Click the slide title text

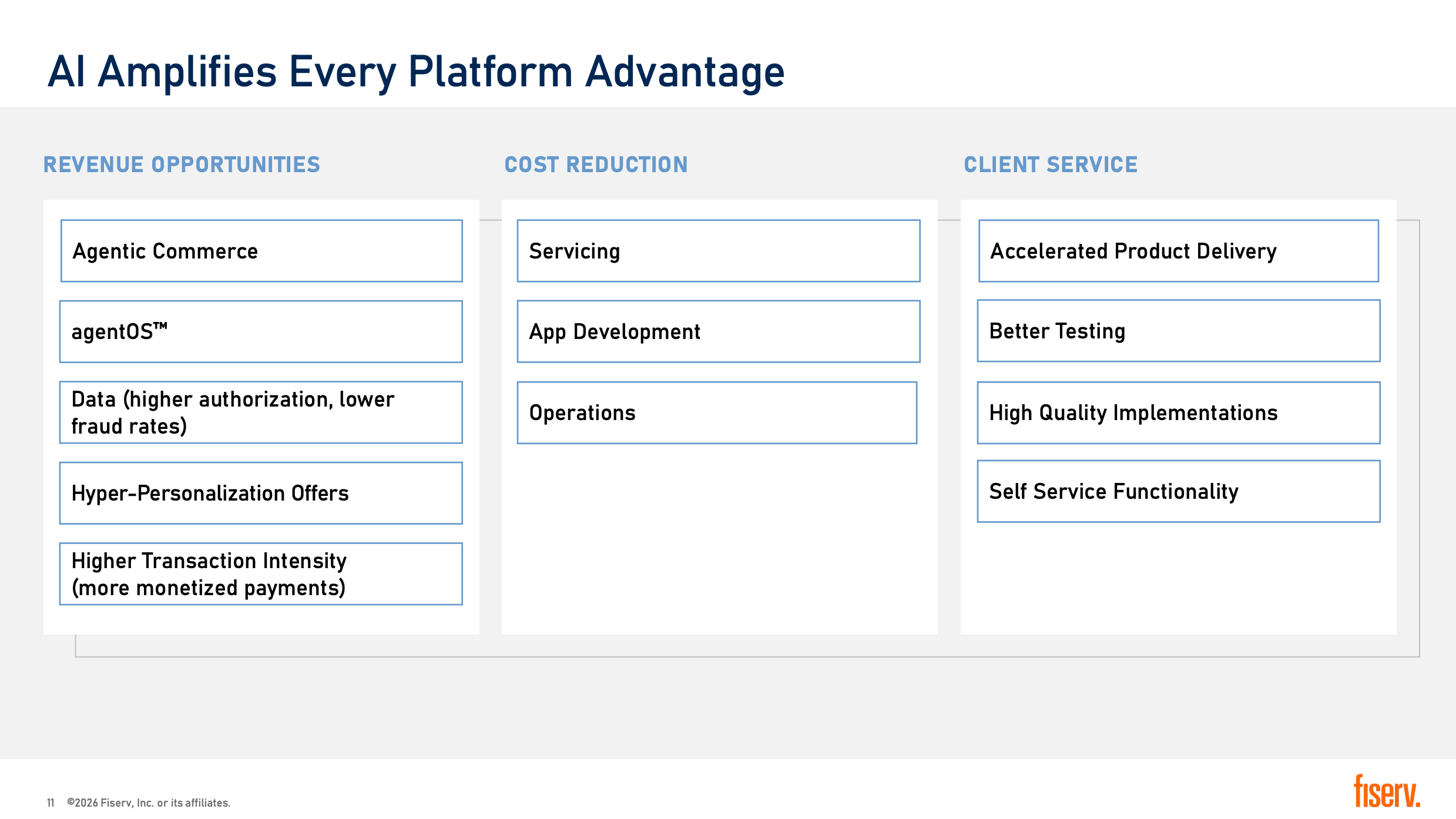[x=416, y=72]
